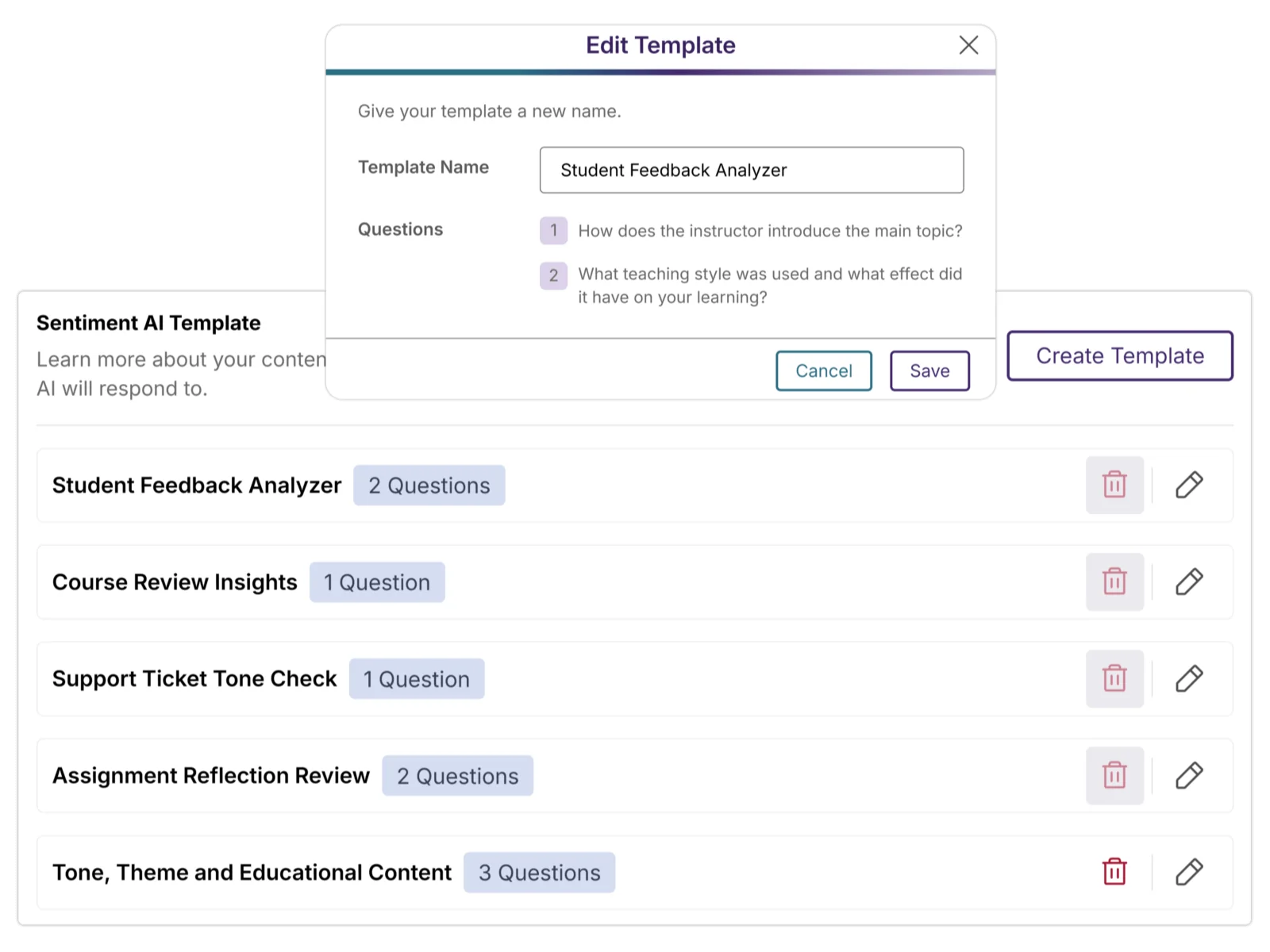1270x952 pixels.
Task: Edit the Assignment Reflection Review template
Action: pos(1189,775)
